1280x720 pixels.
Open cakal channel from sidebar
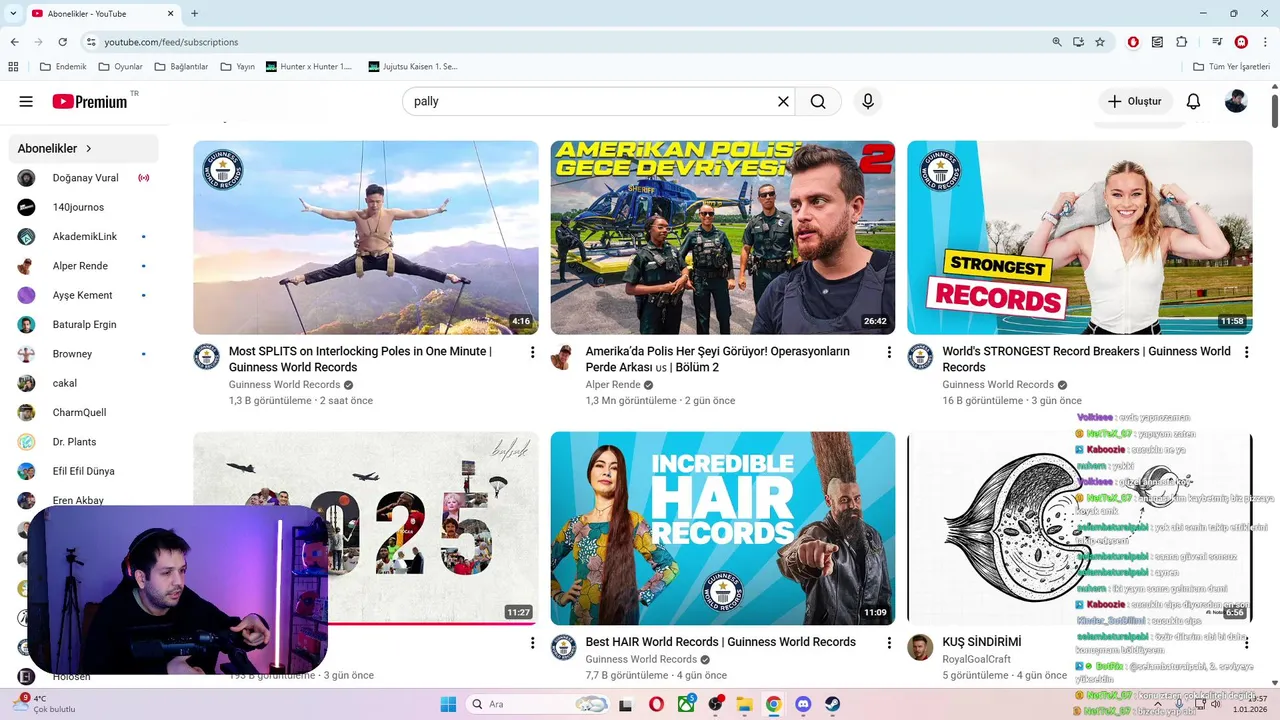click(82, 383)
